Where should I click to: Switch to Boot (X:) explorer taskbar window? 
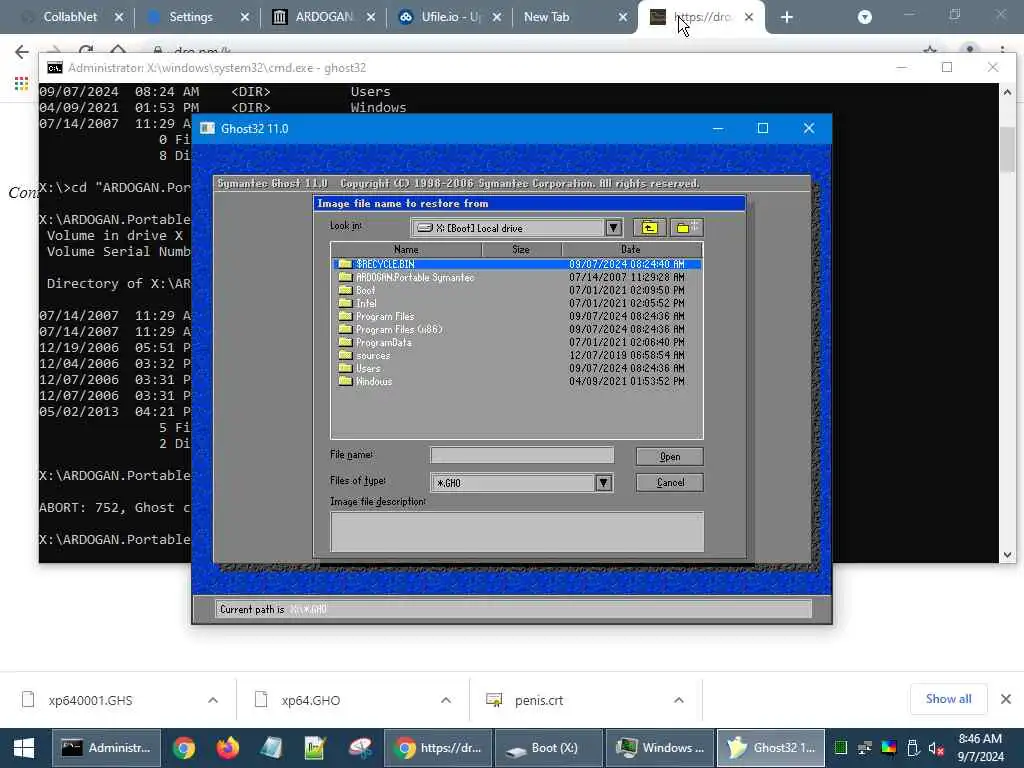coord(549,748)
